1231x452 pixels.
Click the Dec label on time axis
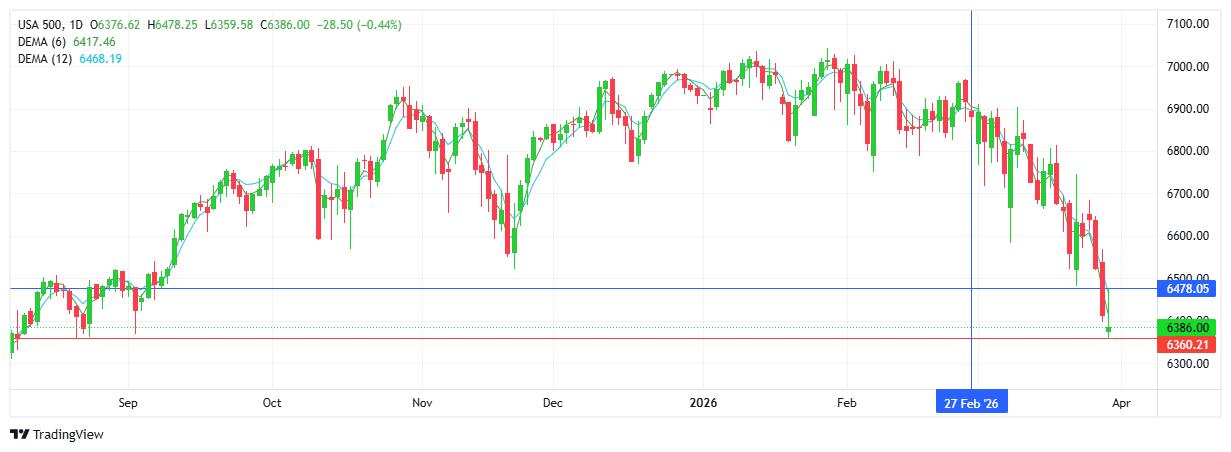pyautogui.click(x=553, y=403)
